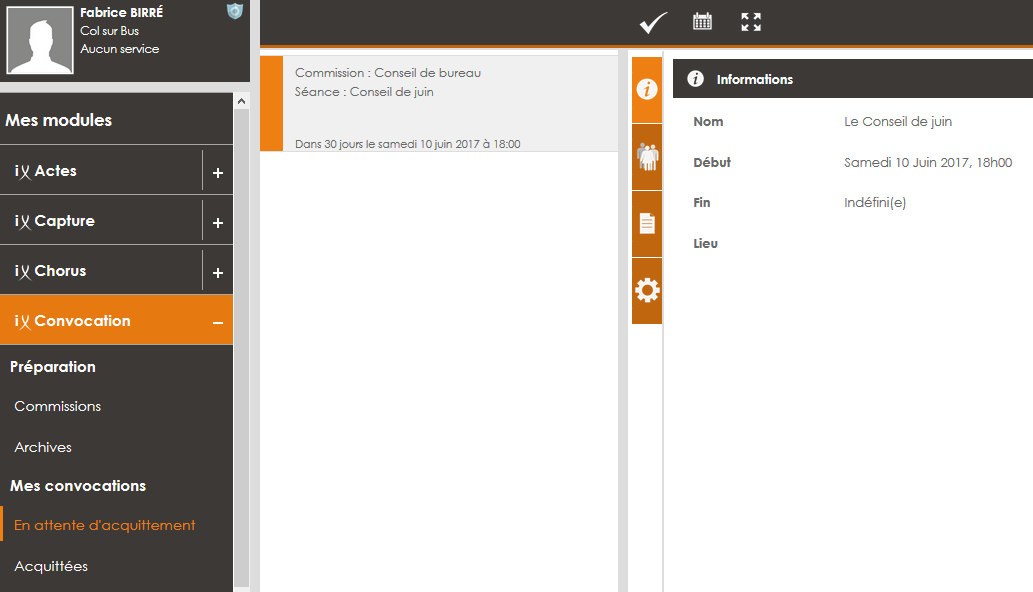Click the shield badge near user name

click(x=235, y=11)
